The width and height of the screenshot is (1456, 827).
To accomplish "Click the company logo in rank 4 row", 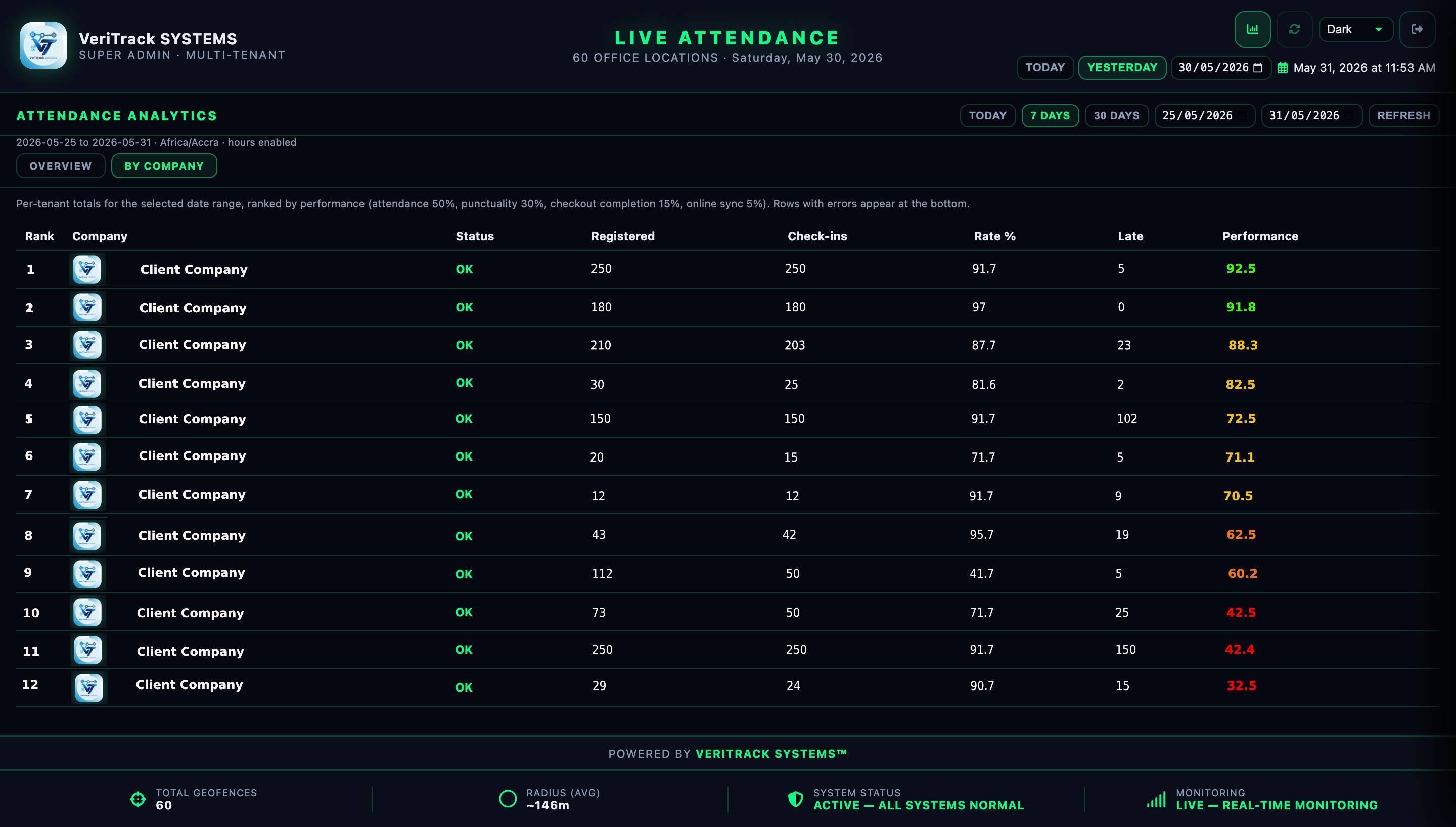I will 87,383.
